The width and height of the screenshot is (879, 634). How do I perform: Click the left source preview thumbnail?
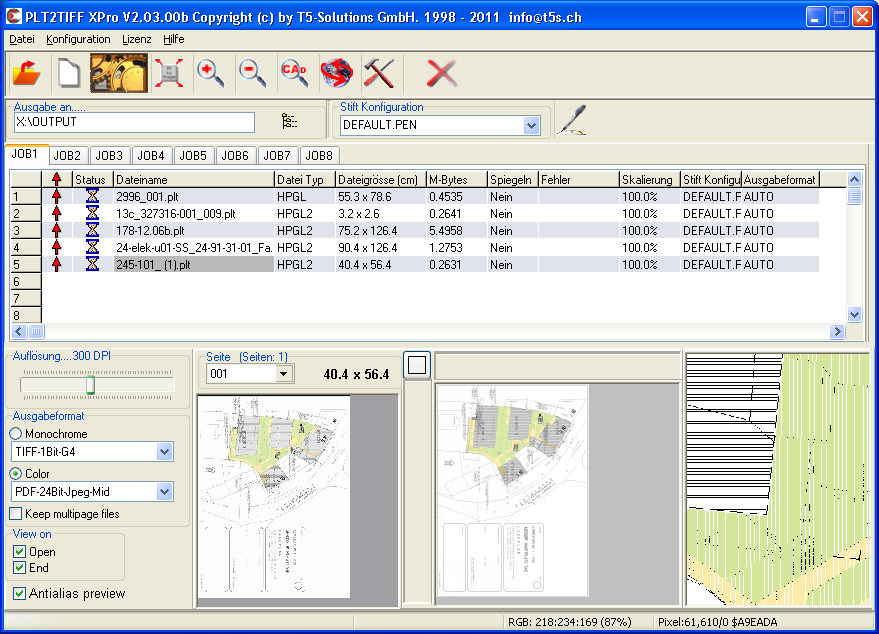tap(274, 497)
